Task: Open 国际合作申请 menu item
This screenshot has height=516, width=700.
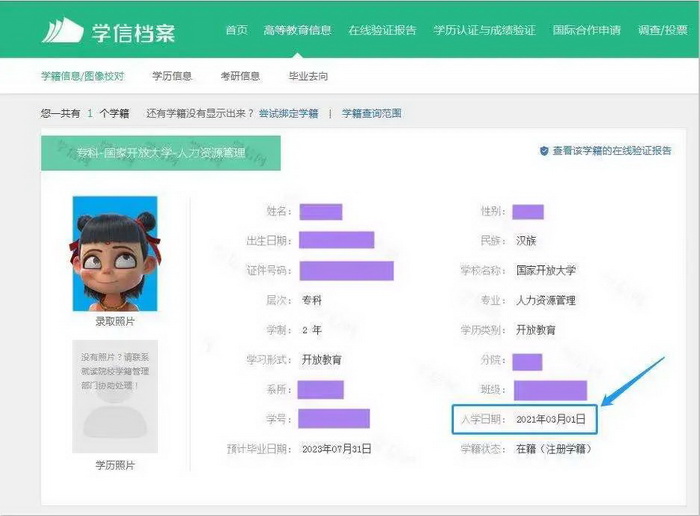Action: 587,30
